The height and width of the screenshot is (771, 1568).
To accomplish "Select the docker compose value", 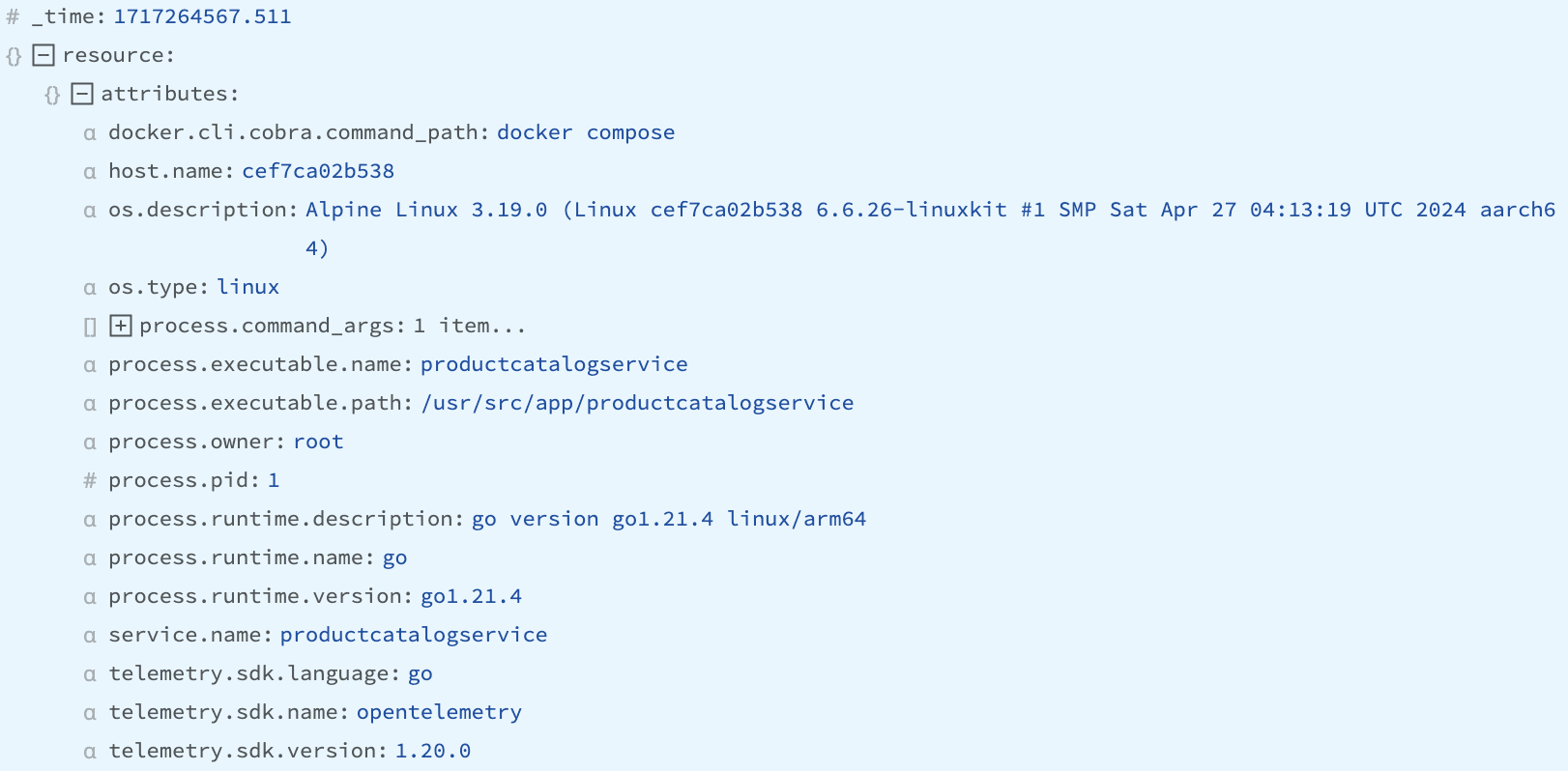I will coord(585,132).
